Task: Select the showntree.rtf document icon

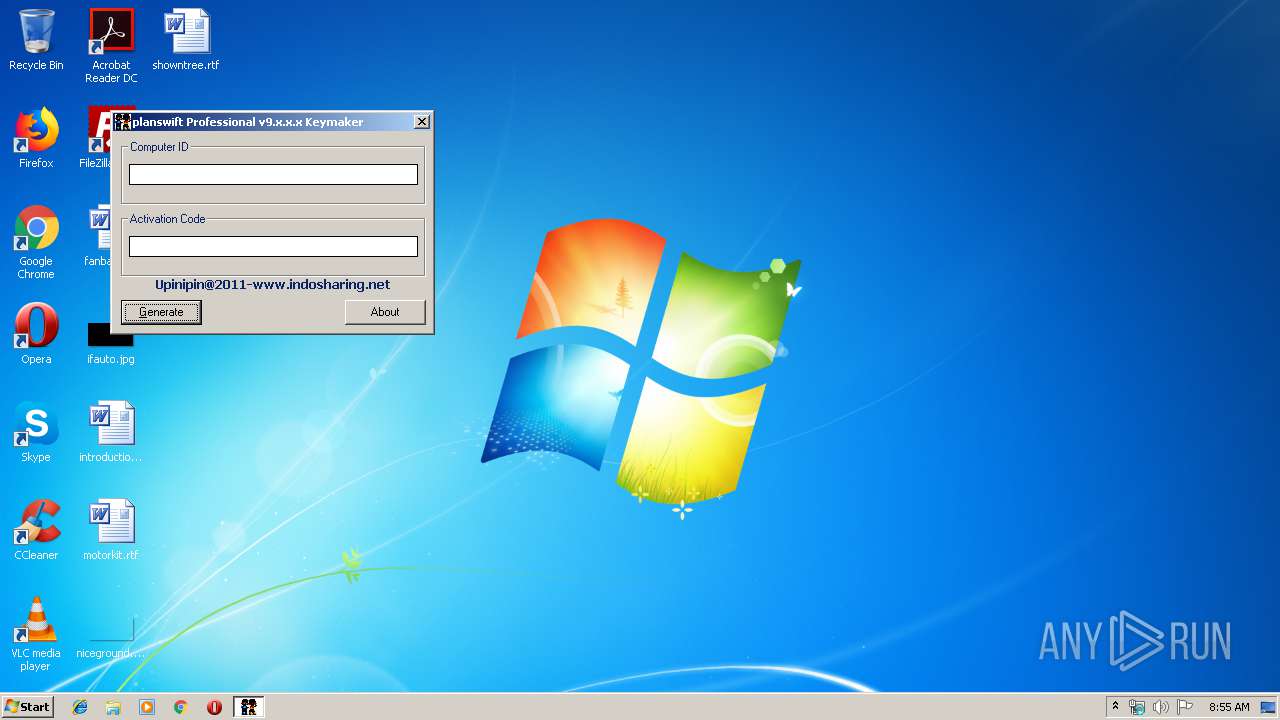Action: point(186,41)
